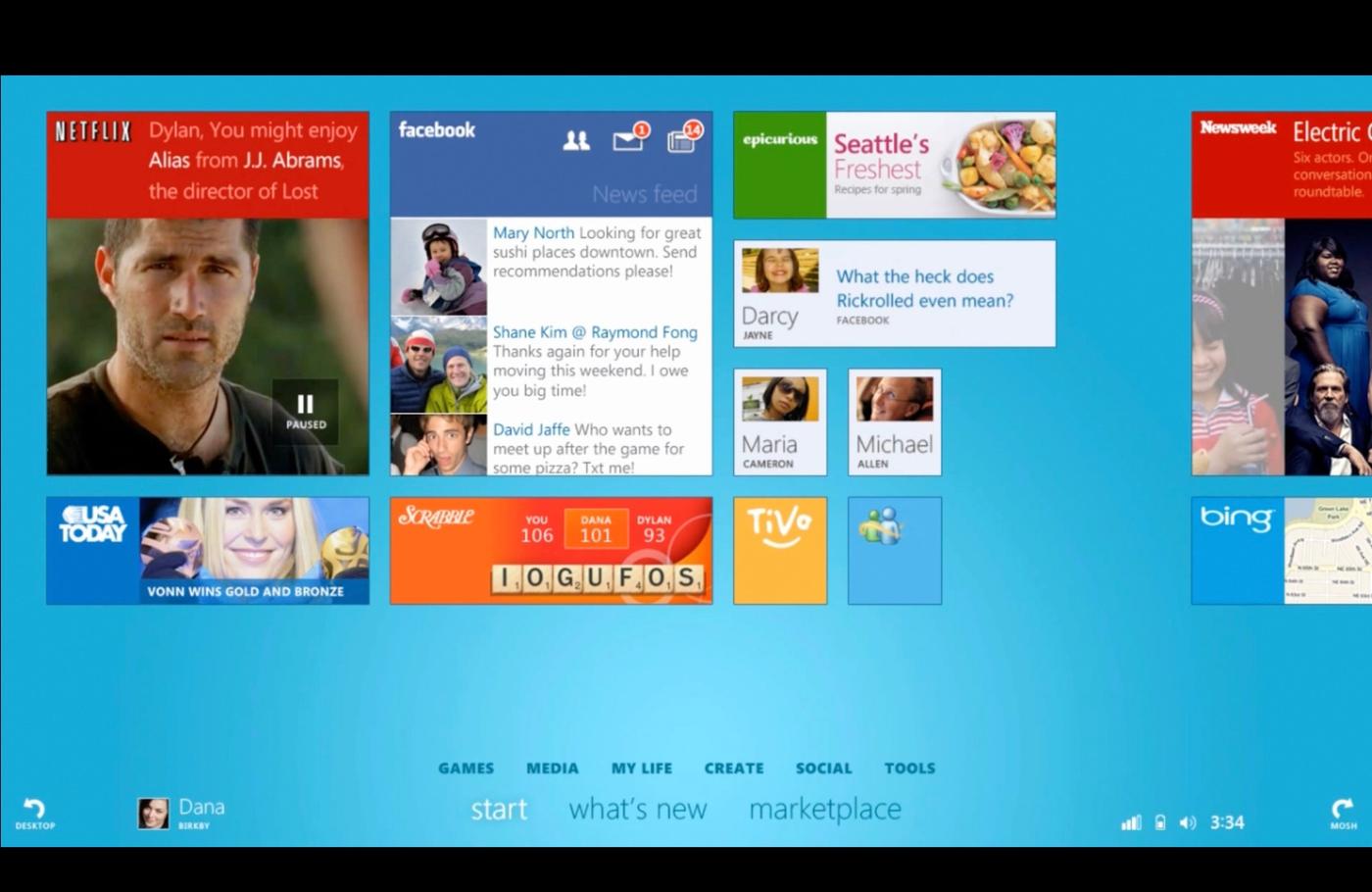Viewport: 1372px width, 892px height.
Task: Click Mary North's profile photo
Action: click(x=439, y=267)
